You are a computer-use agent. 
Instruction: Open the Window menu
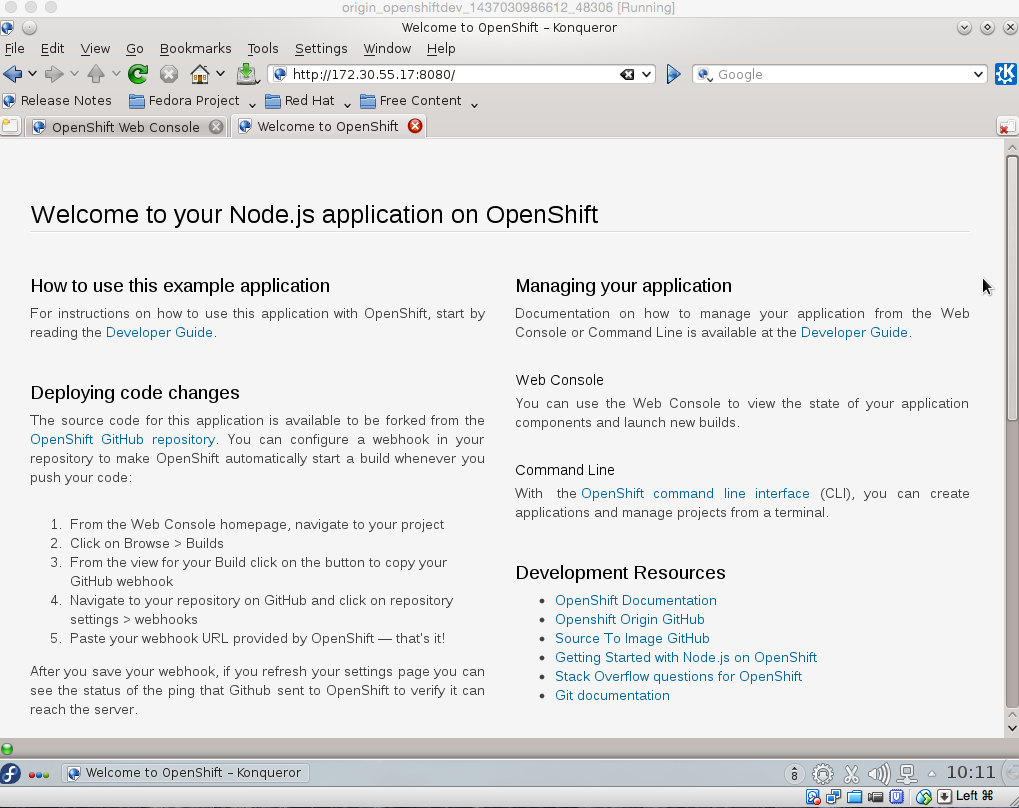(387, 49)
